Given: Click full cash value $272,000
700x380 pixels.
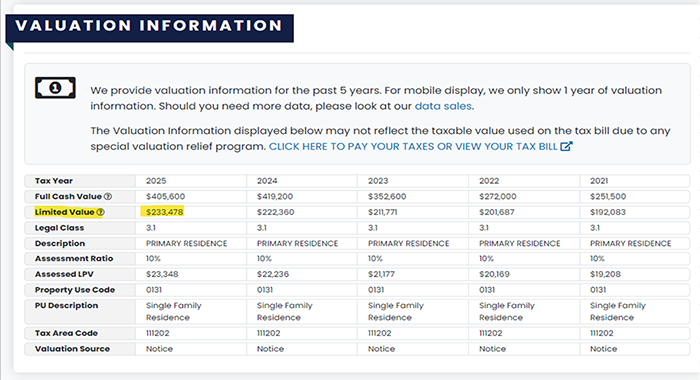Looking at the screenshot, I should [x=498, y=196].
